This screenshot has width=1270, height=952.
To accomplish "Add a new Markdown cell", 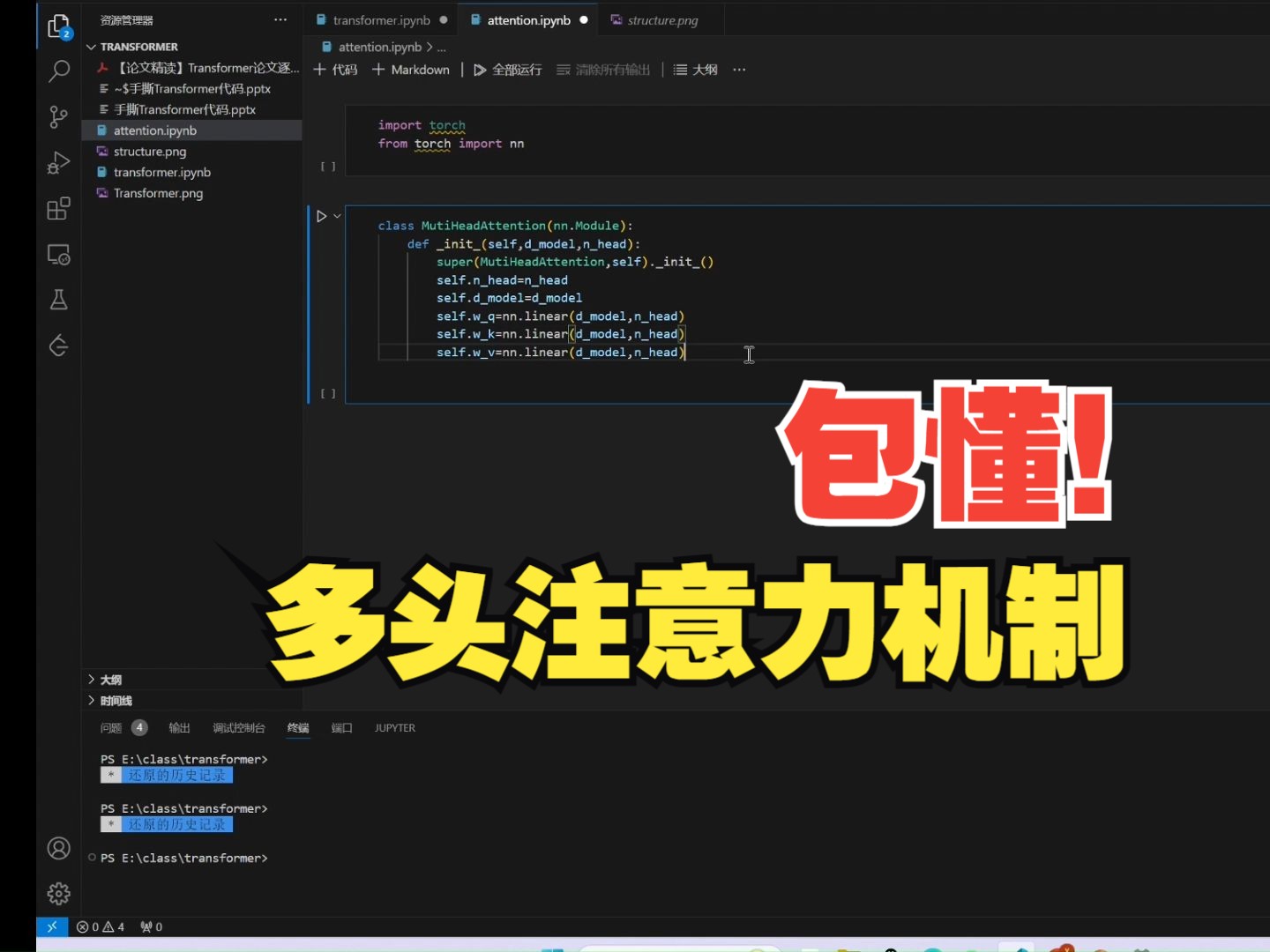I will (x=411, y=70).
